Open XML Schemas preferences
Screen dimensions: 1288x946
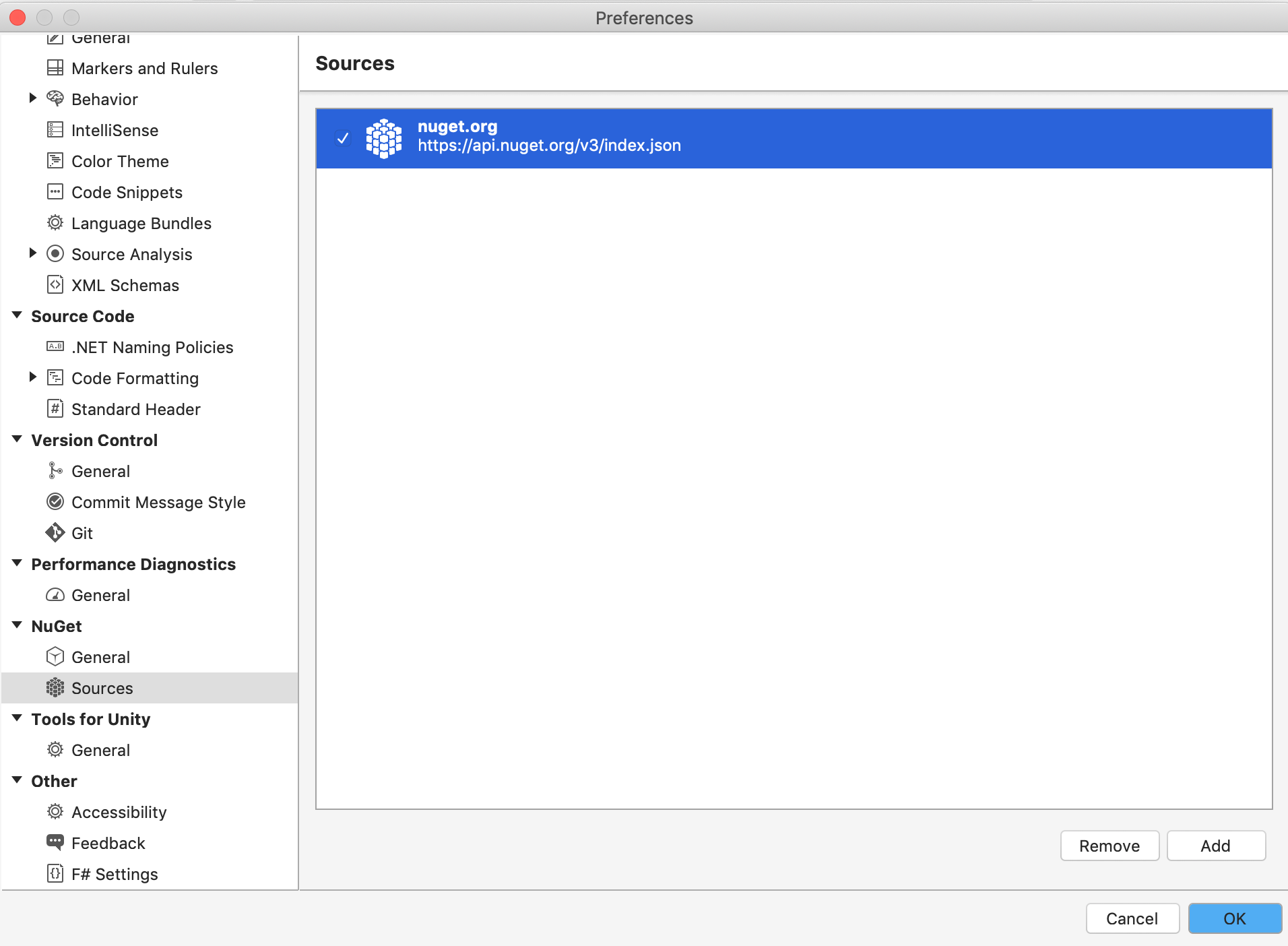point(125,285)
